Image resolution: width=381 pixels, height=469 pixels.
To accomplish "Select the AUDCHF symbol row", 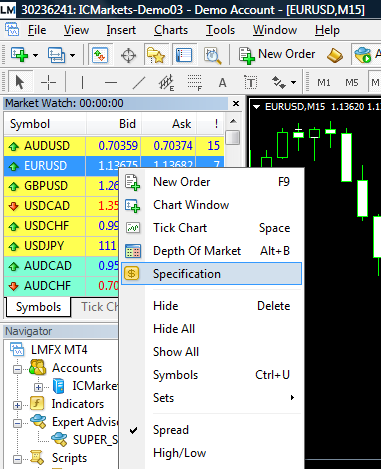I will (x=61, y=286).
